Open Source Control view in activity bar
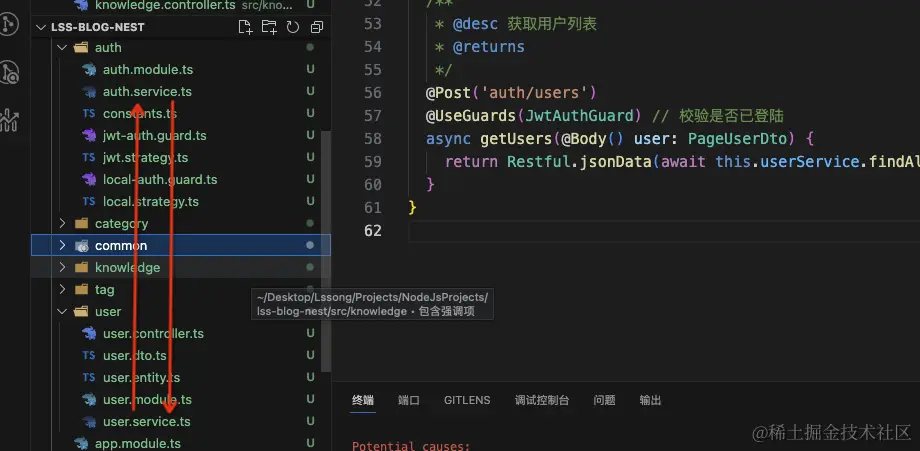 10,25
